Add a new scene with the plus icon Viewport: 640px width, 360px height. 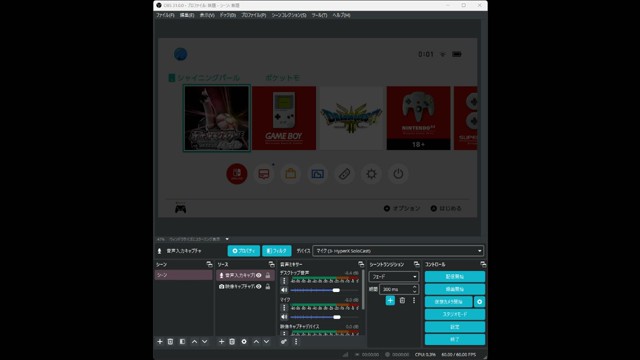(160, 342)
